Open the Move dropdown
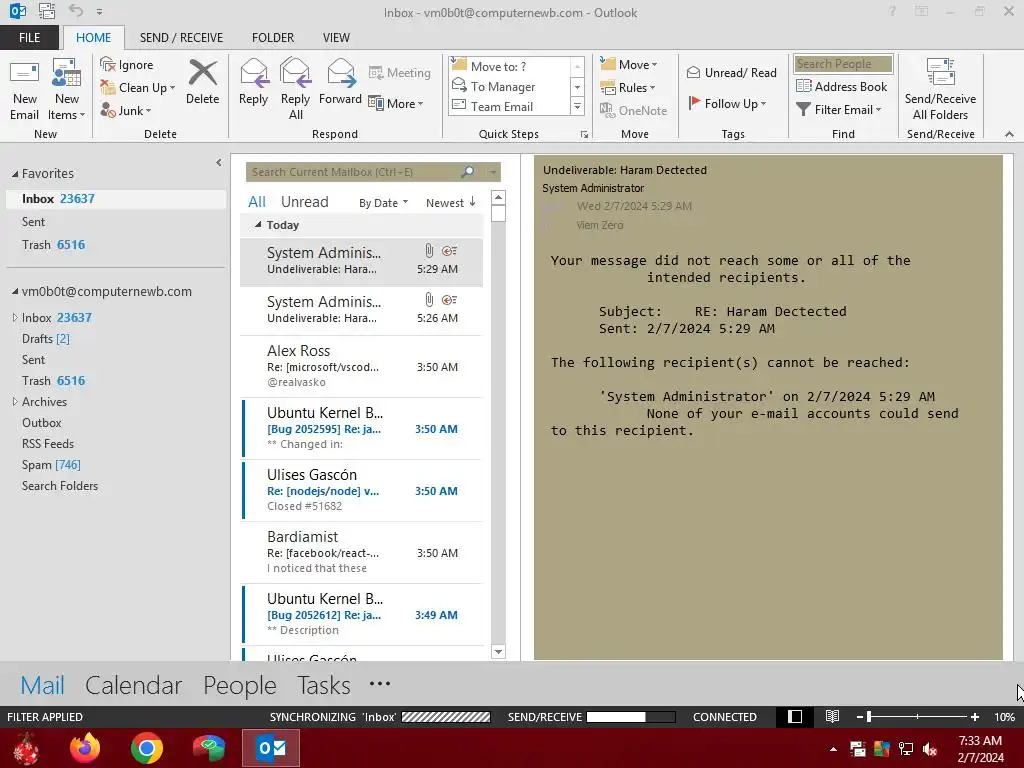Viewport: 1024px width, 768px height. 628,65
